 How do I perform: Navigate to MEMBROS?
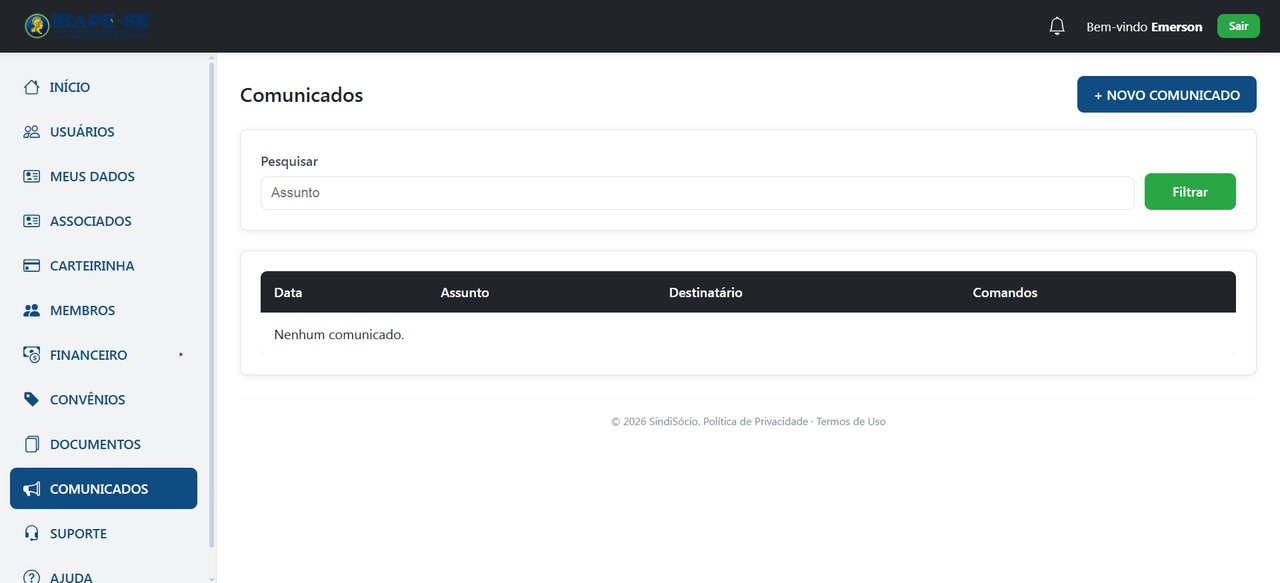click(104, 310)
